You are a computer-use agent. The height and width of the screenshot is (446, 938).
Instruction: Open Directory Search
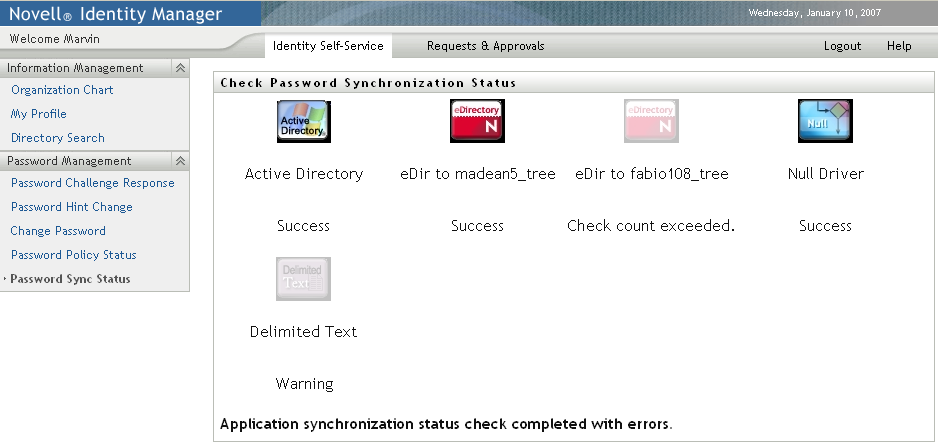click(57, 138)
